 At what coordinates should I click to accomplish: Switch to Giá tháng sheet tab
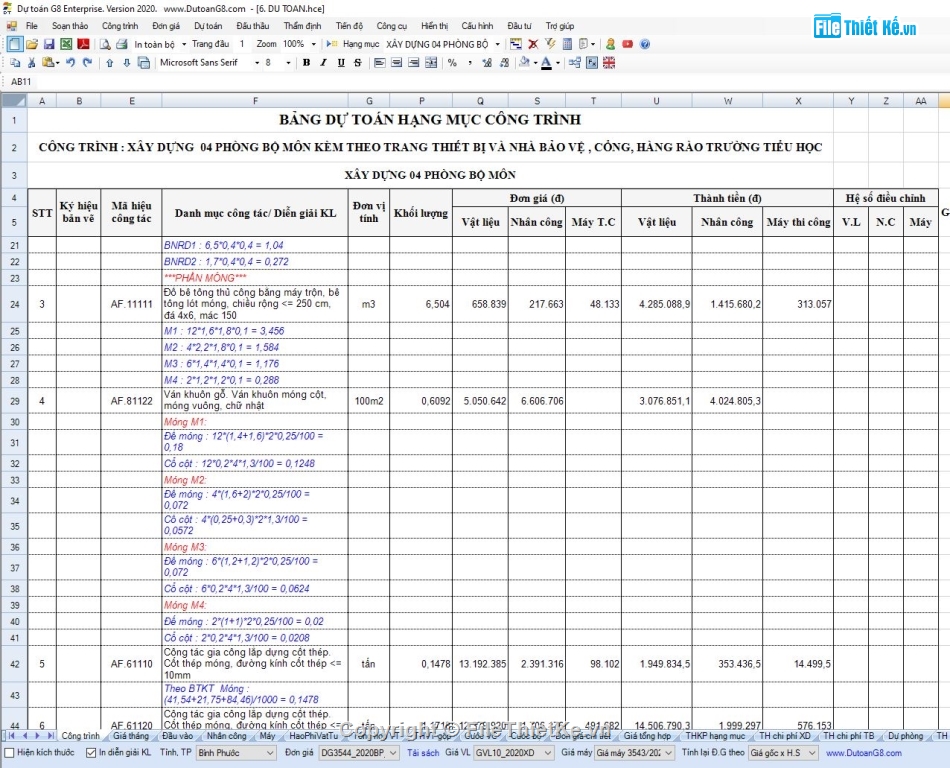[x=131, y=736]
